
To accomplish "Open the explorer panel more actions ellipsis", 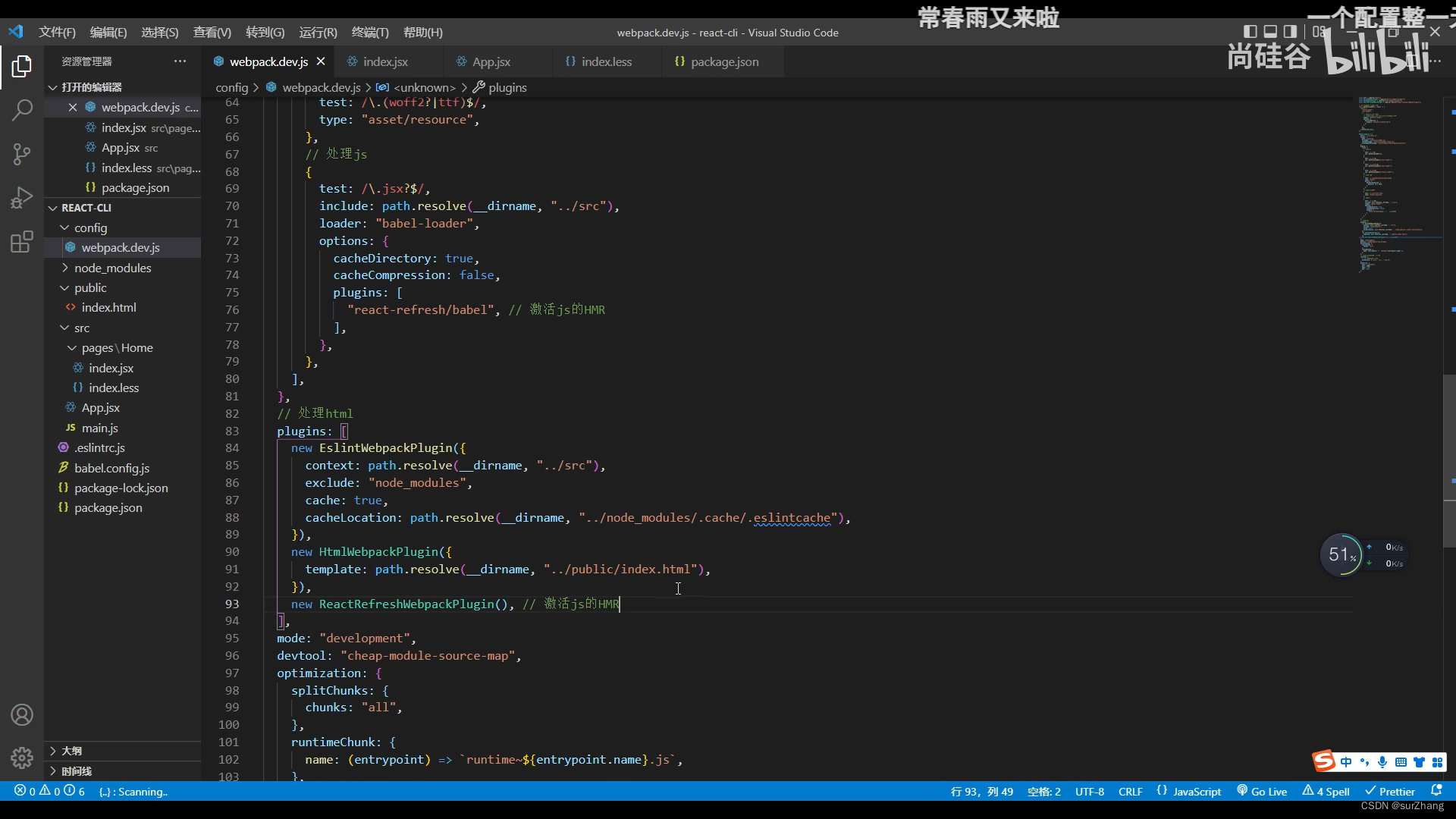I will 180,61.
